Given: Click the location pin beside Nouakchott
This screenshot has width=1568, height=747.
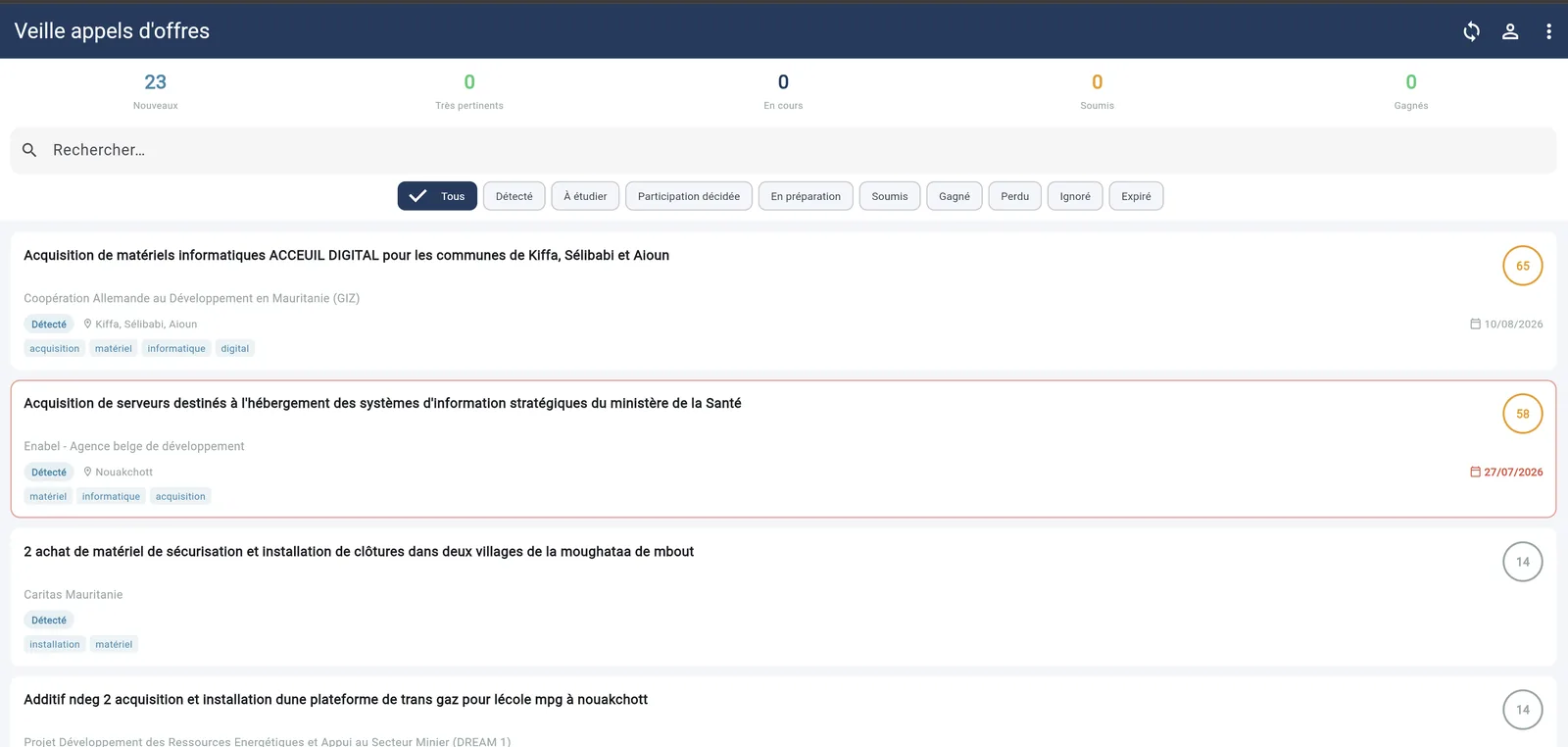Looking at the screenshot, I should click(87, 472).
